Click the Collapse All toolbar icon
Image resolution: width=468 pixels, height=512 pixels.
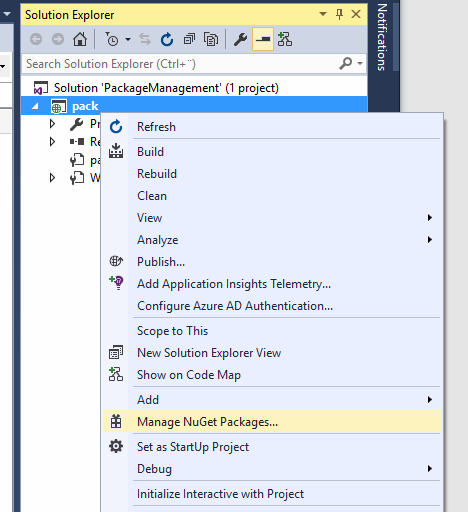(x=189, y=39)
